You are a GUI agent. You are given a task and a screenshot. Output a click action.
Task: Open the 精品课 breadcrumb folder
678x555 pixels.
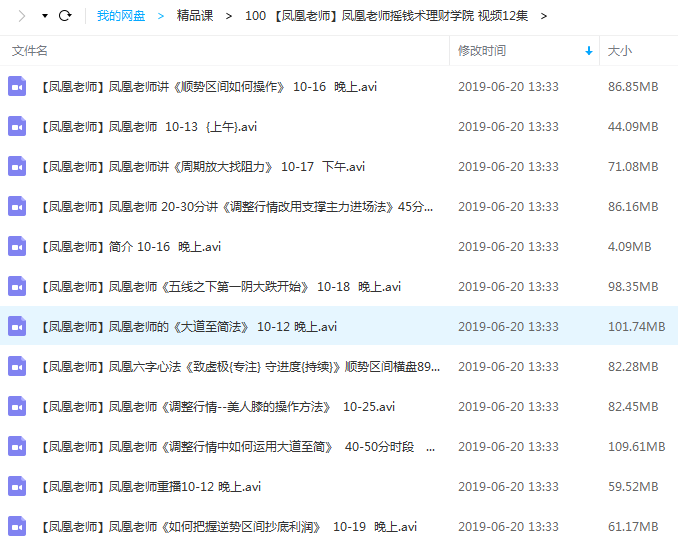click(194, 16)
